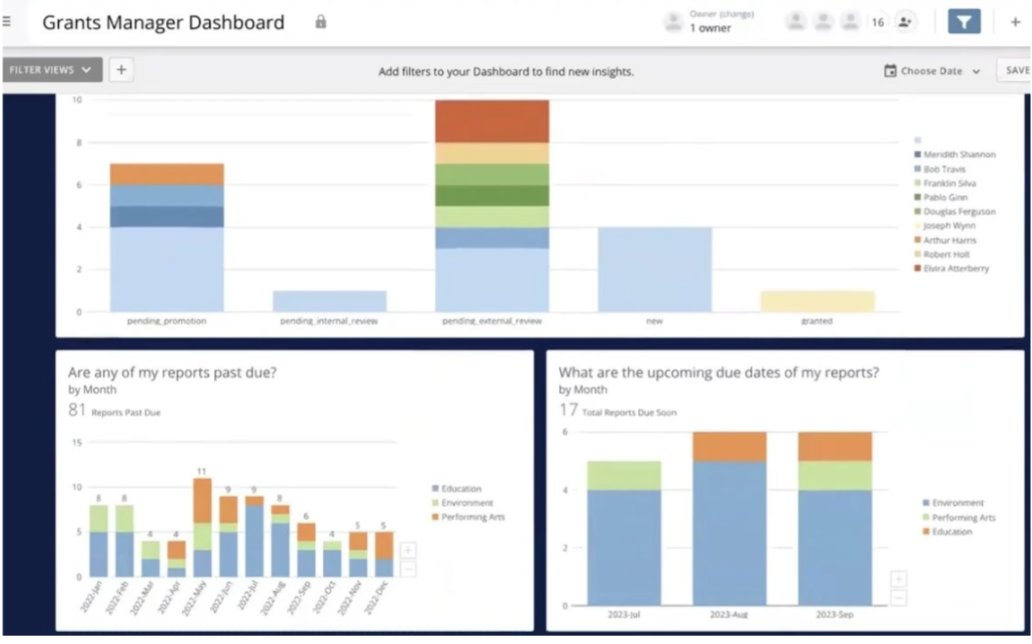Image resolution: width=1032 pixels, height=644 pixels.
Task: Click the 2023-Aug bar
Action: pos(729,519)
